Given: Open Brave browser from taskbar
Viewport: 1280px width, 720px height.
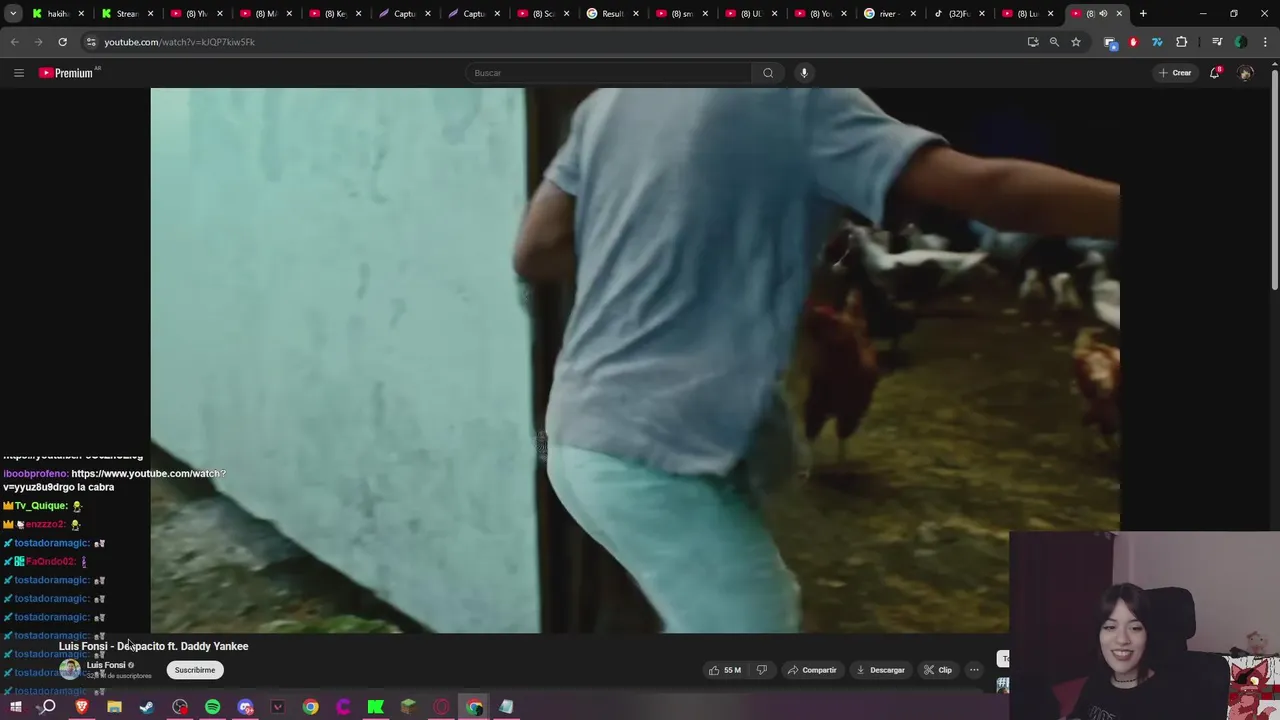Looking at the screenshot, I should 82,707.
